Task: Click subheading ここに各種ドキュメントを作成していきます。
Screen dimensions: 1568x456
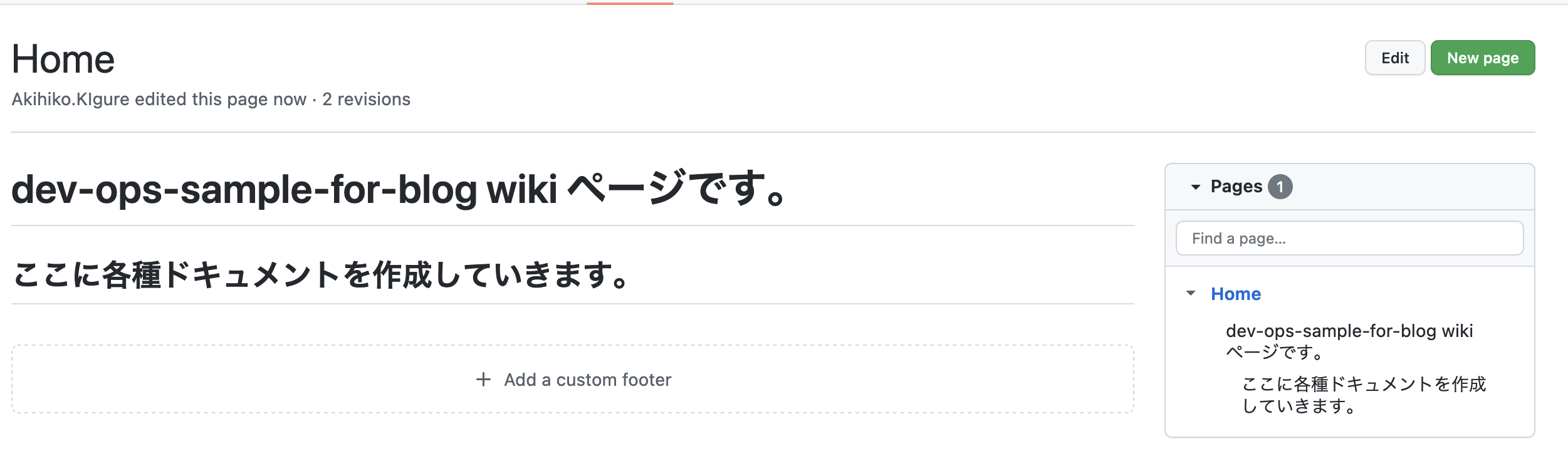Action: tap(320, 276)
